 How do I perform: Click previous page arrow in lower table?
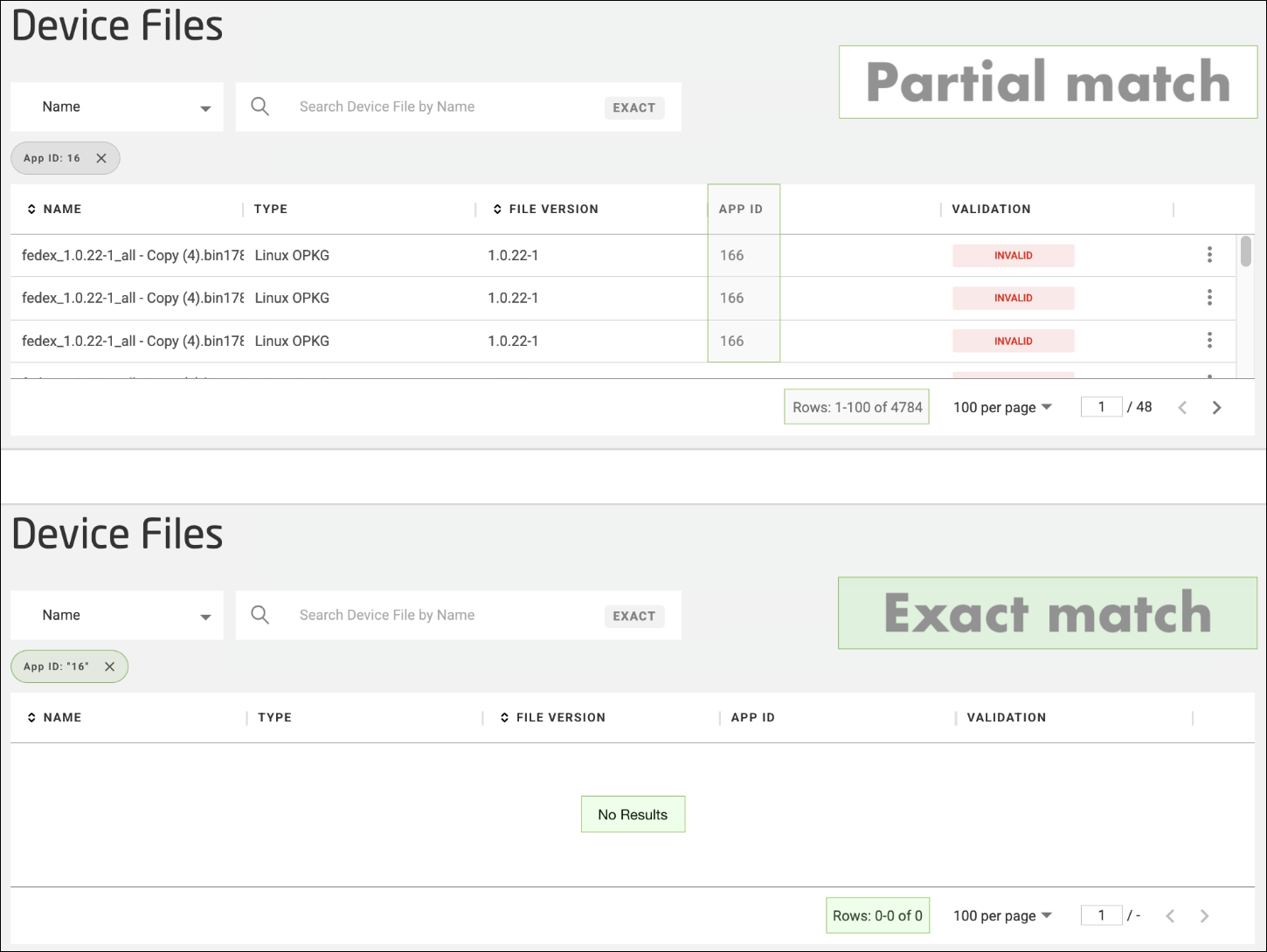click(x=1170, y=915)
